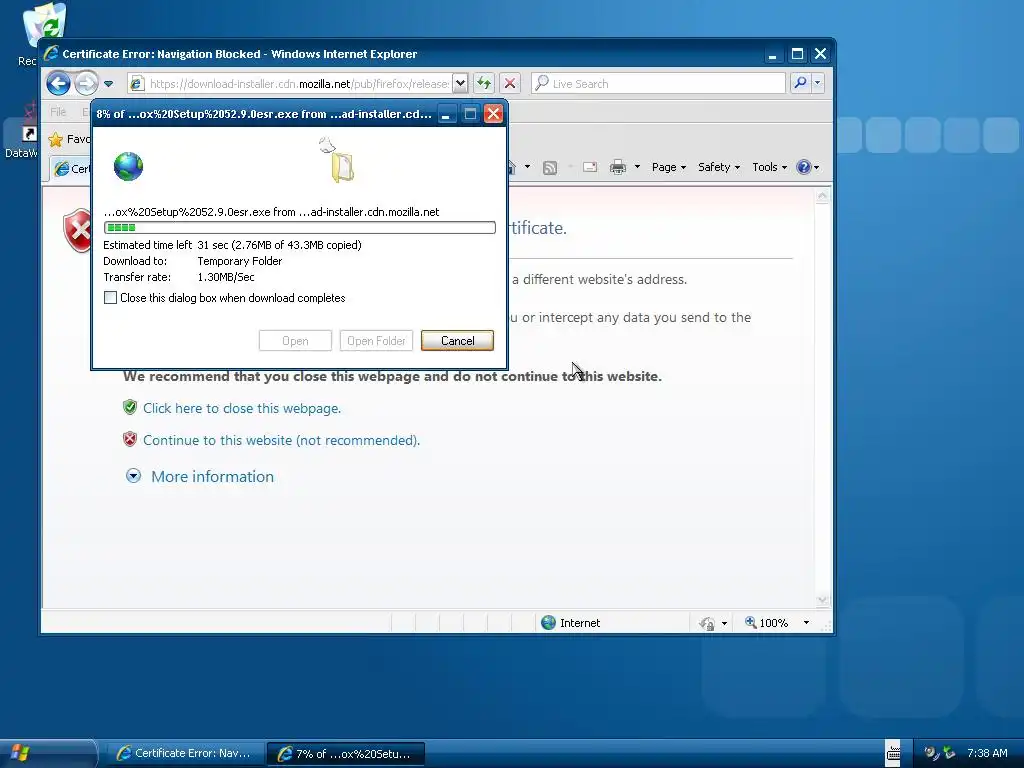Click the Live Search magnifier button
Viewport: 1024px width, 768px height.
[x=800, y=83]
